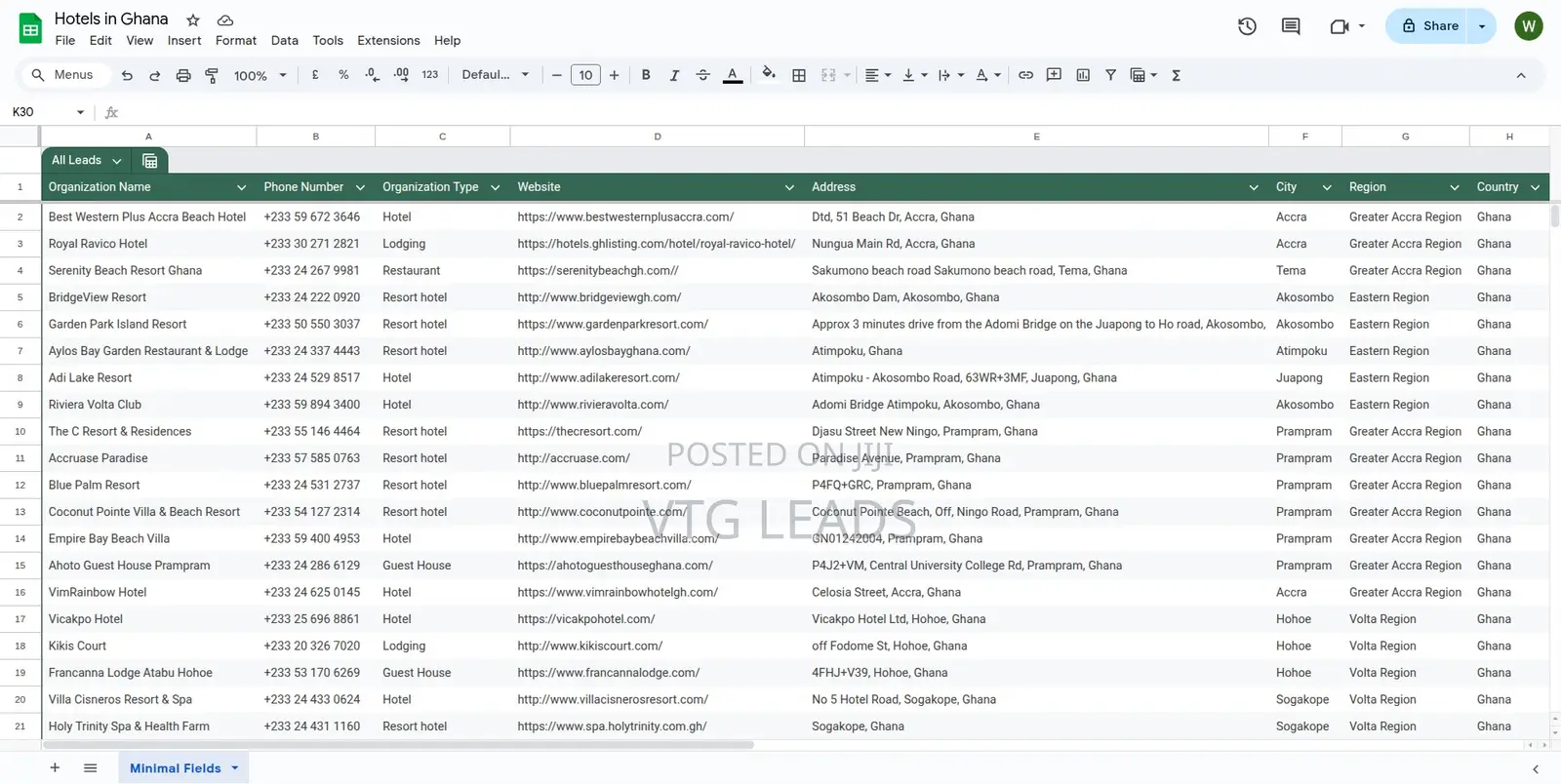
Task: Expand the All Leads table menu
Action: point(117,161)
